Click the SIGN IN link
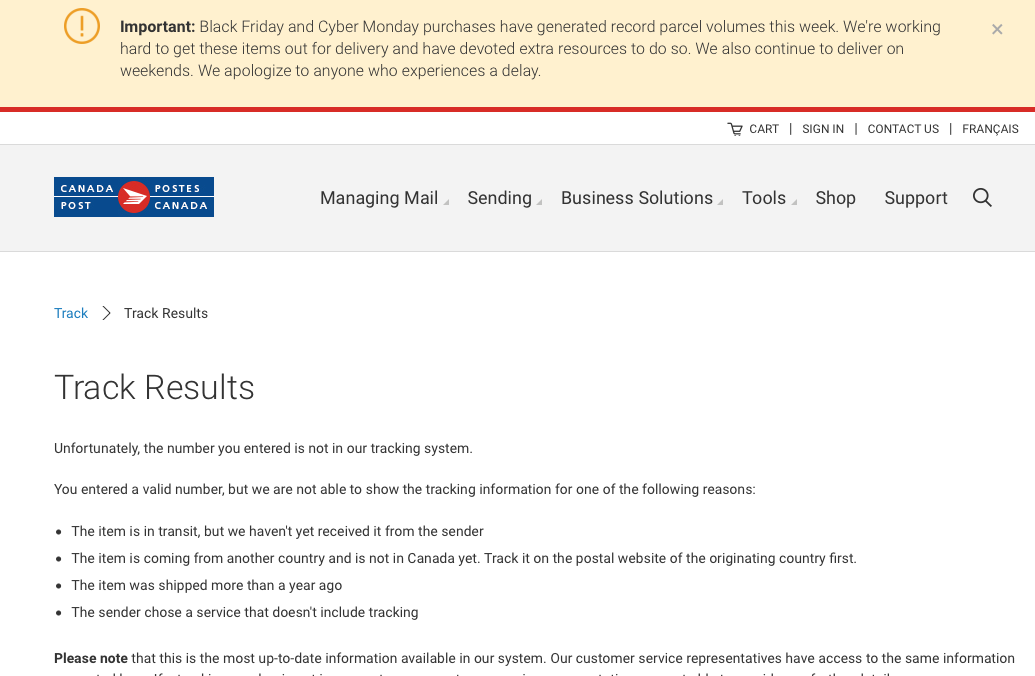Screen dimensions: 1035x676 click(822, 129)
